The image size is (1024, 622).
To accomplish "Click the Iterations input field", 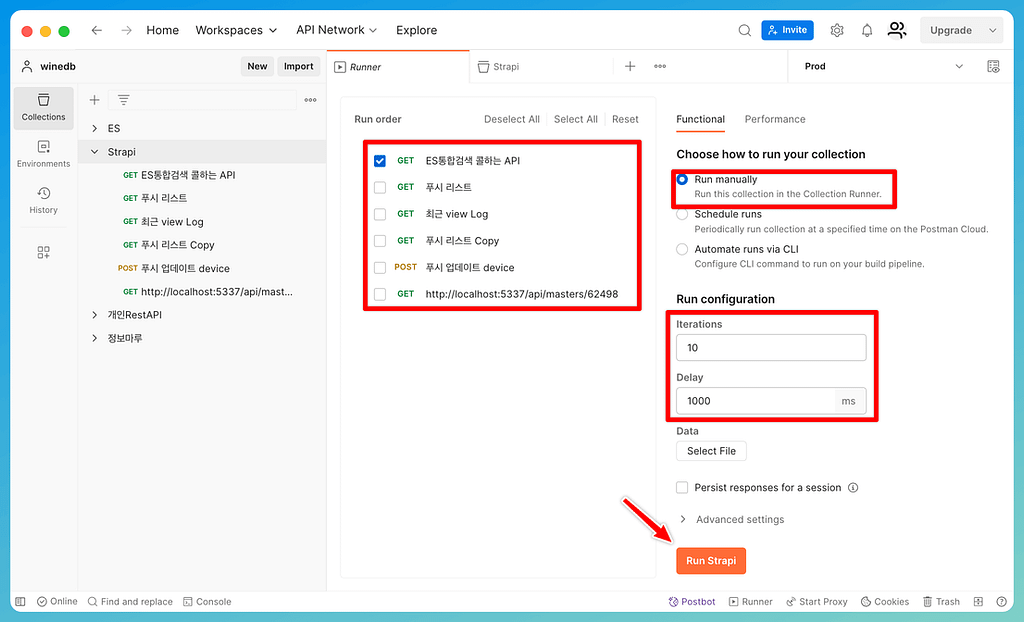I will 770,348.
